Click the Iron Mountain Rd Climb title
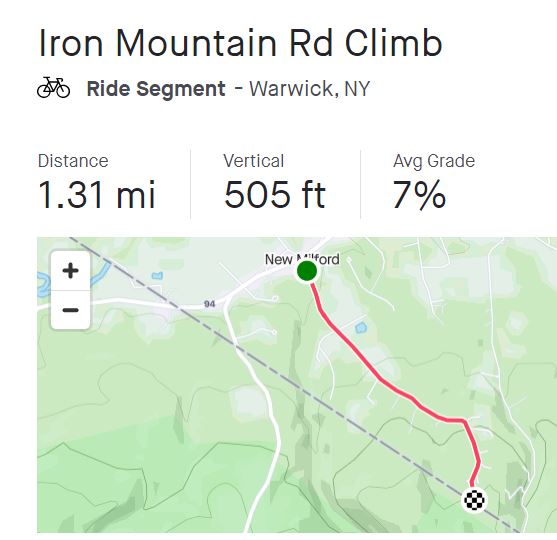 tap(240, 43)
